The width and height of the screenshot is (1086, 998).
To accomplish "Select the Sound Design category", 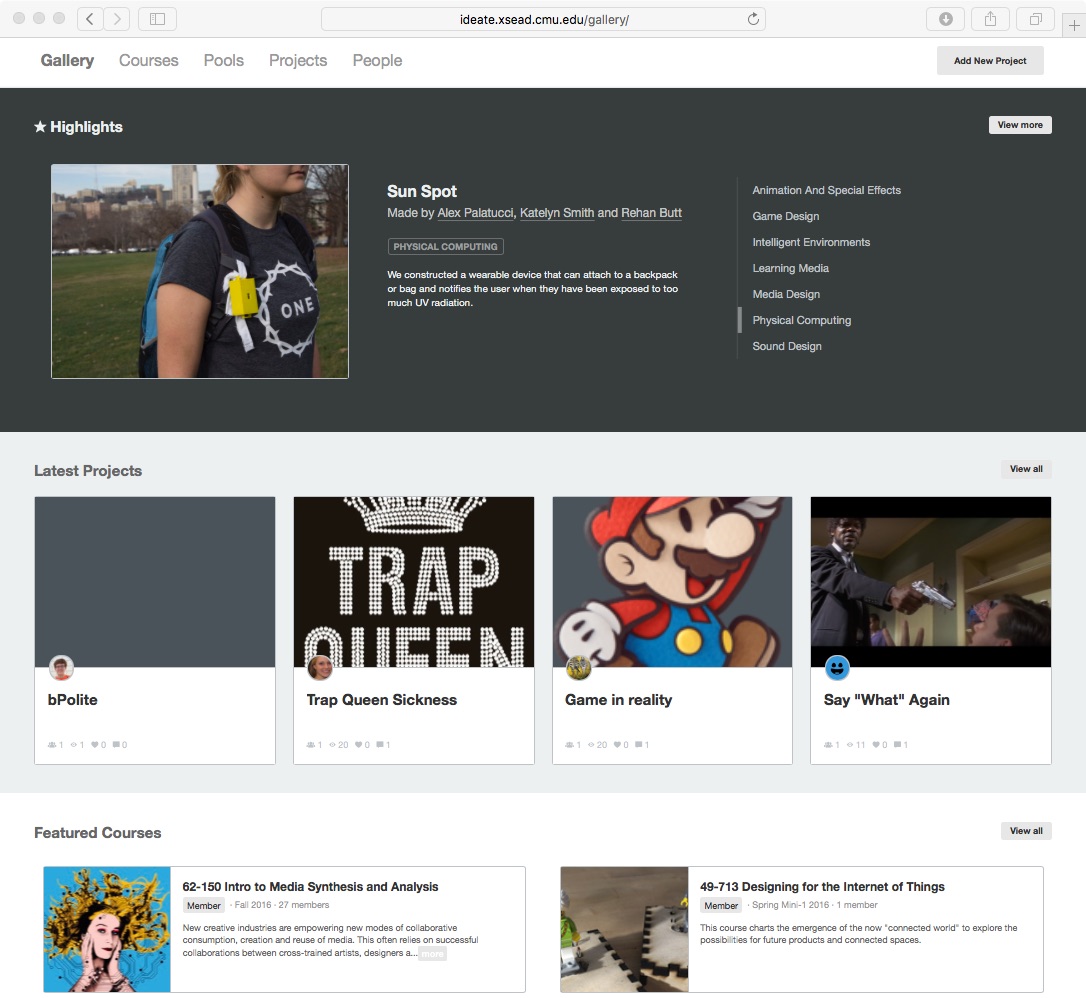I will 787,346.
